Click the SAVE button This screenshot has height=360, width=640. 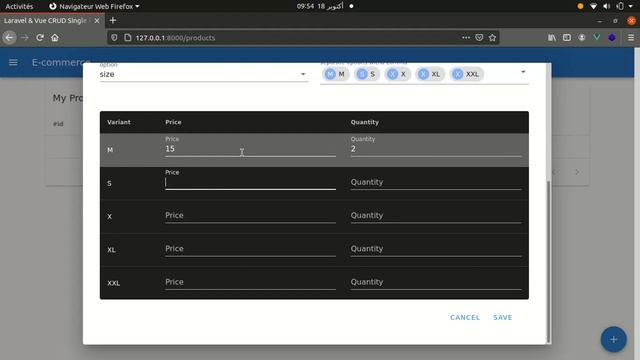[502, 317]
